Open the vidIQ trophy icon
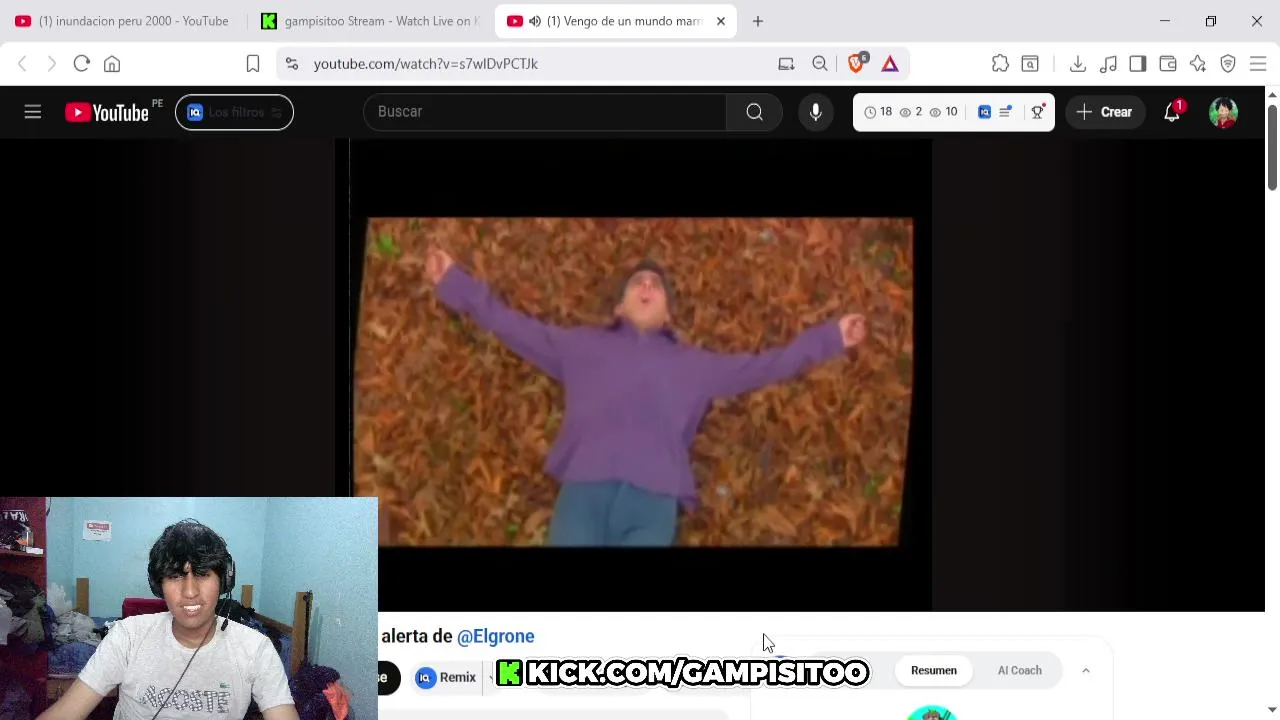 1037,112
